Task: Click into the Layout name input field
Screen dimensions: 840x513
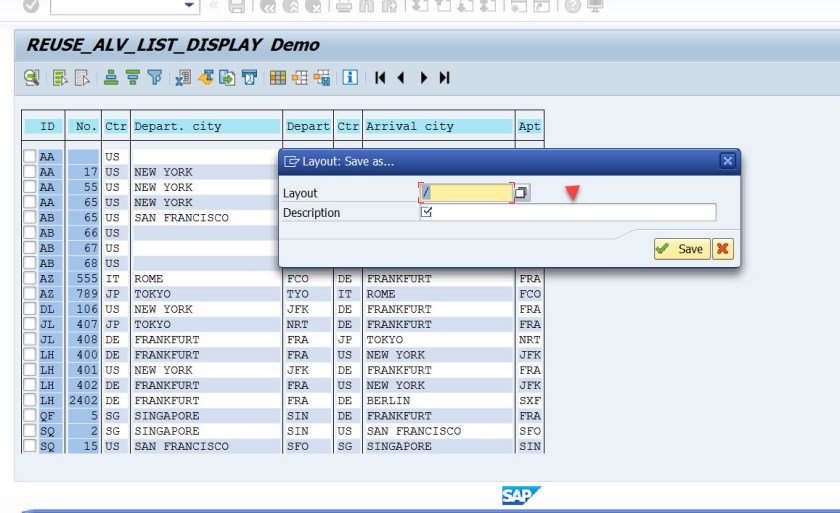Action: [468, 192]
